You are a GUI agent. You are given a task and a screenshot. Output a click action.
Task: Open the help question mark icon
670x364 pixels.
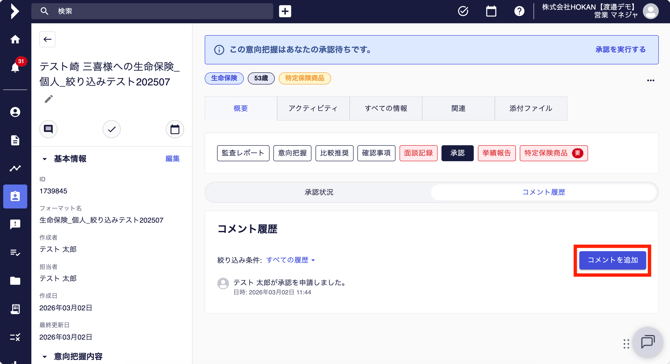pyautogui.click(x=519, y=11)
